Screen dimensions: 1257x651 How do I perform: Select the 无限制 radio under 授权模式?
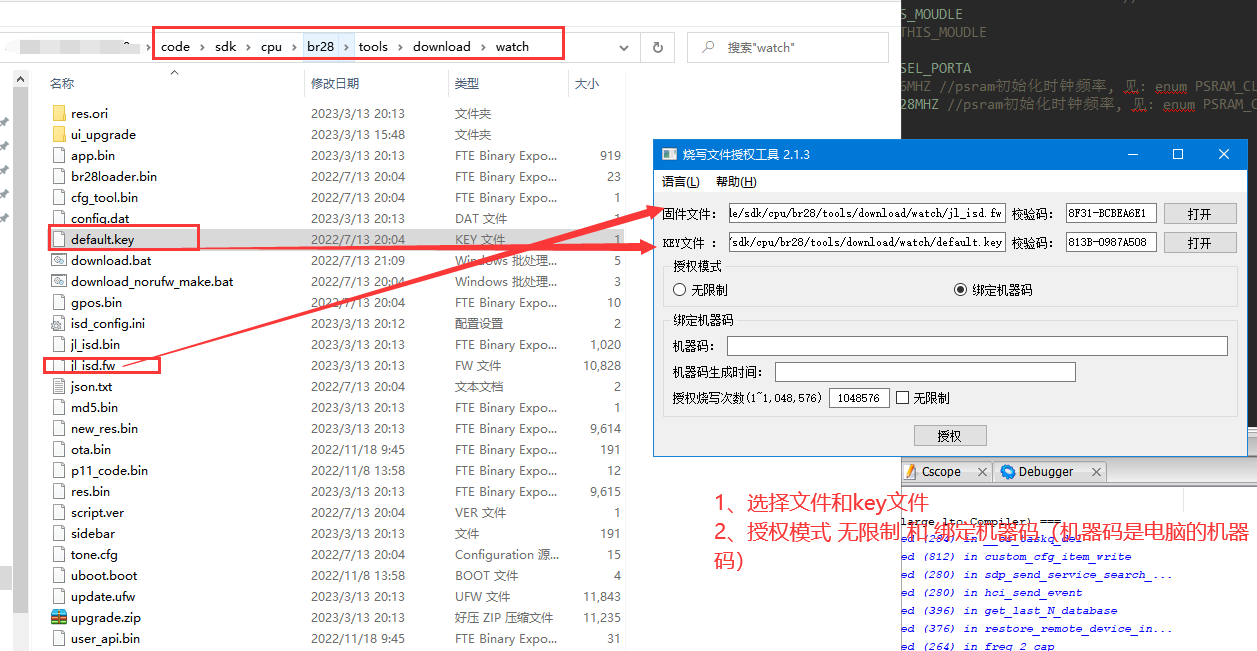click(x=680, y=290)
